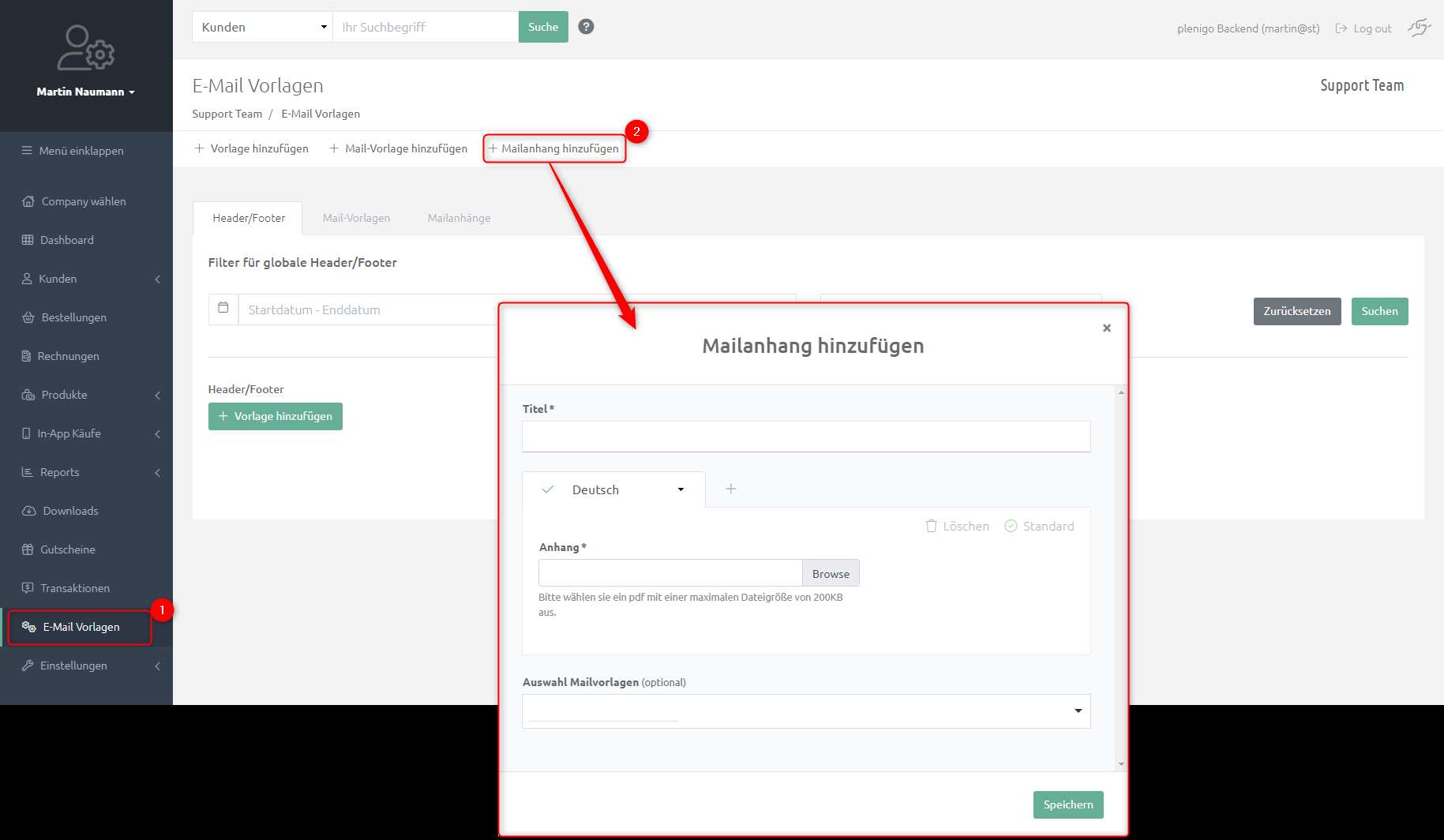Open the Martin Naumann user menu
The width and height of the screenshot is (1444, 840).
point(85,92)
